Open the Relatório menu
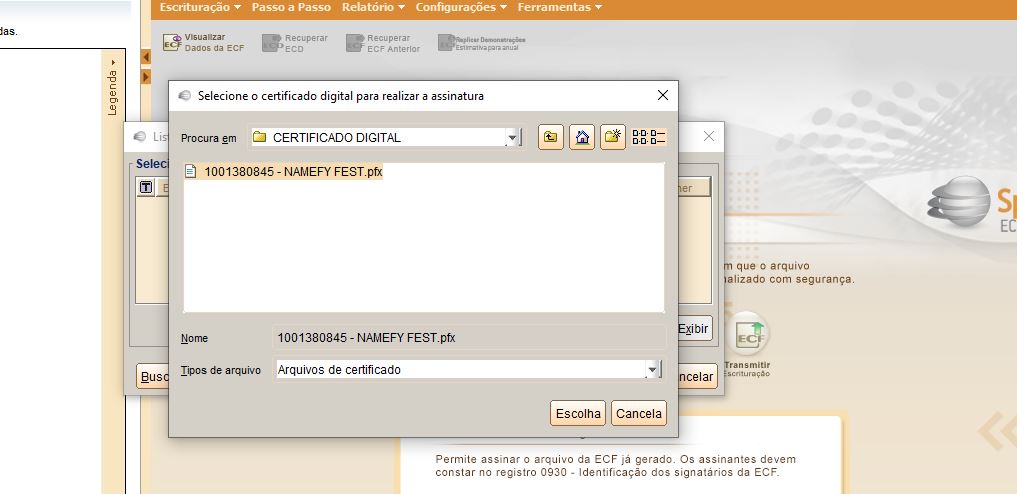 coord(373,7)
